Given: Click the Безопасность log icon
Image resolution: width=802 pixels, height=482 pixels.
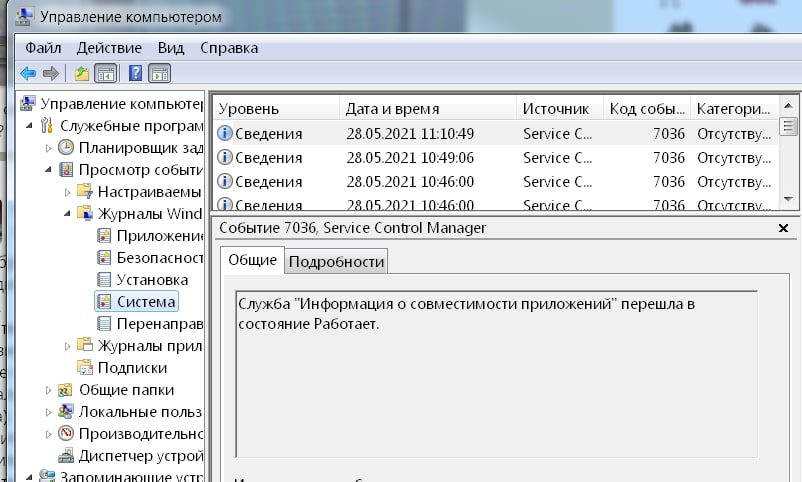Looking at the screenshot, I should point(104,257).
